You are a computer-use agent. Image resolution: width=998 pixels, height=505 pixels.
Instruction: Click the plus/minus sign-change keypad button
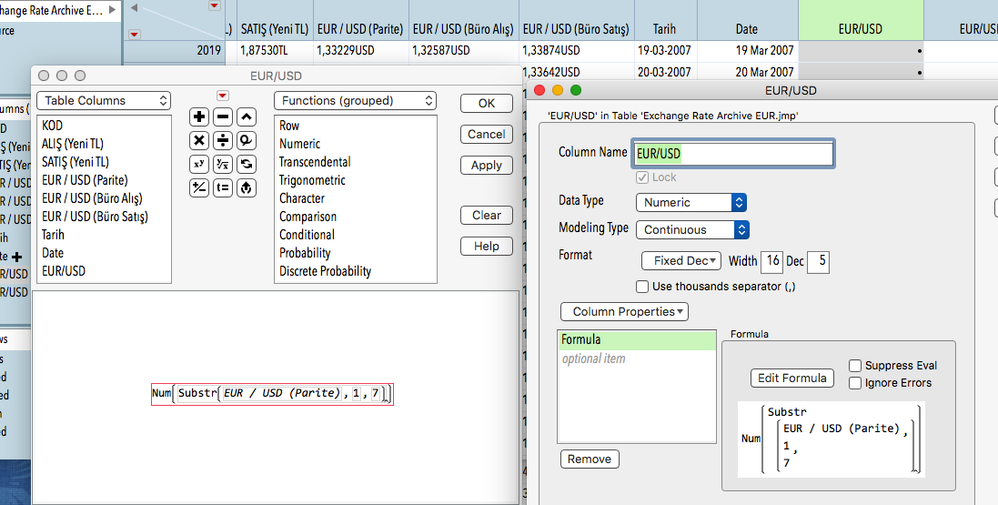point(199,188)
